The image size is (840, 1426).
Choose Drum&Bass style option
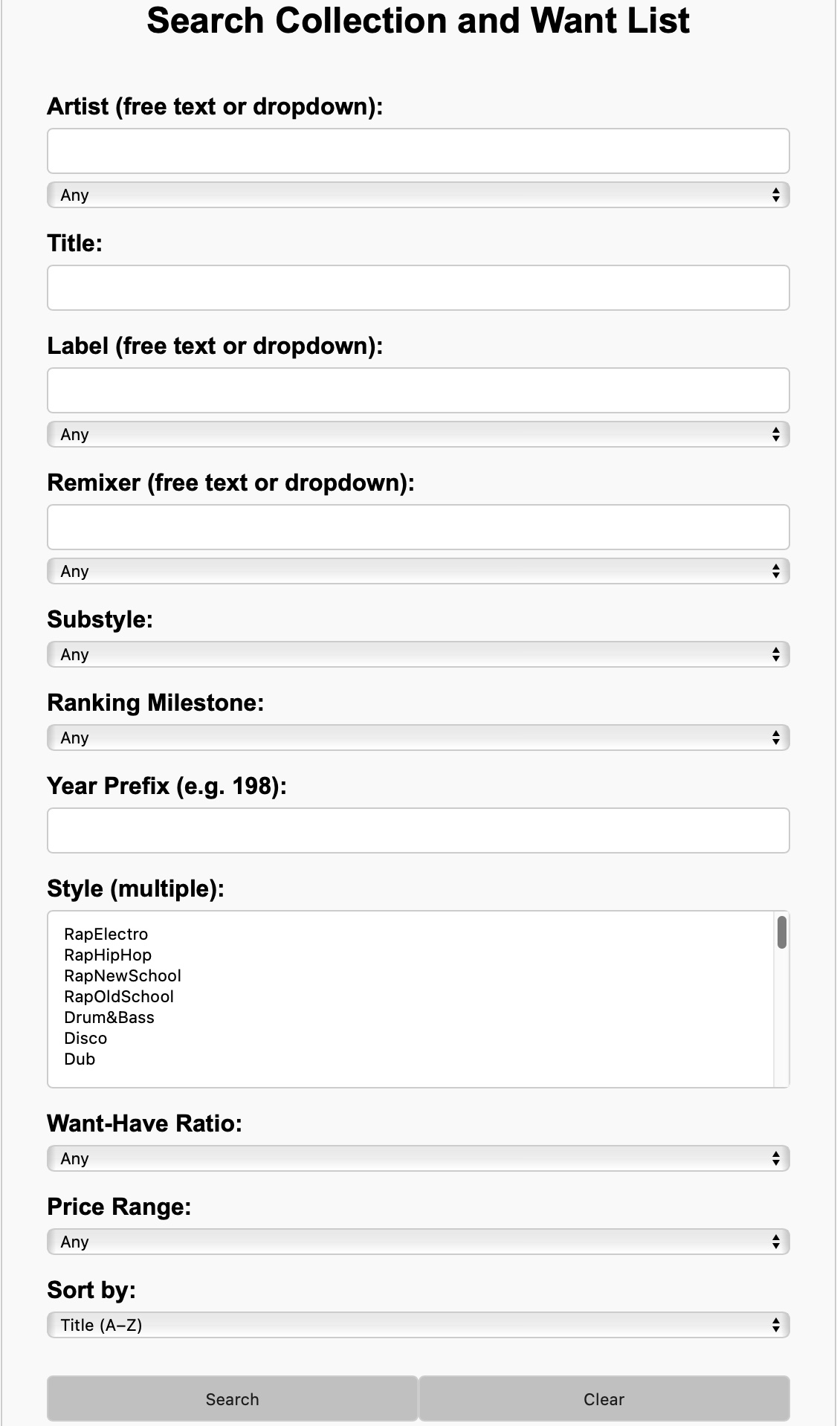109,1018
